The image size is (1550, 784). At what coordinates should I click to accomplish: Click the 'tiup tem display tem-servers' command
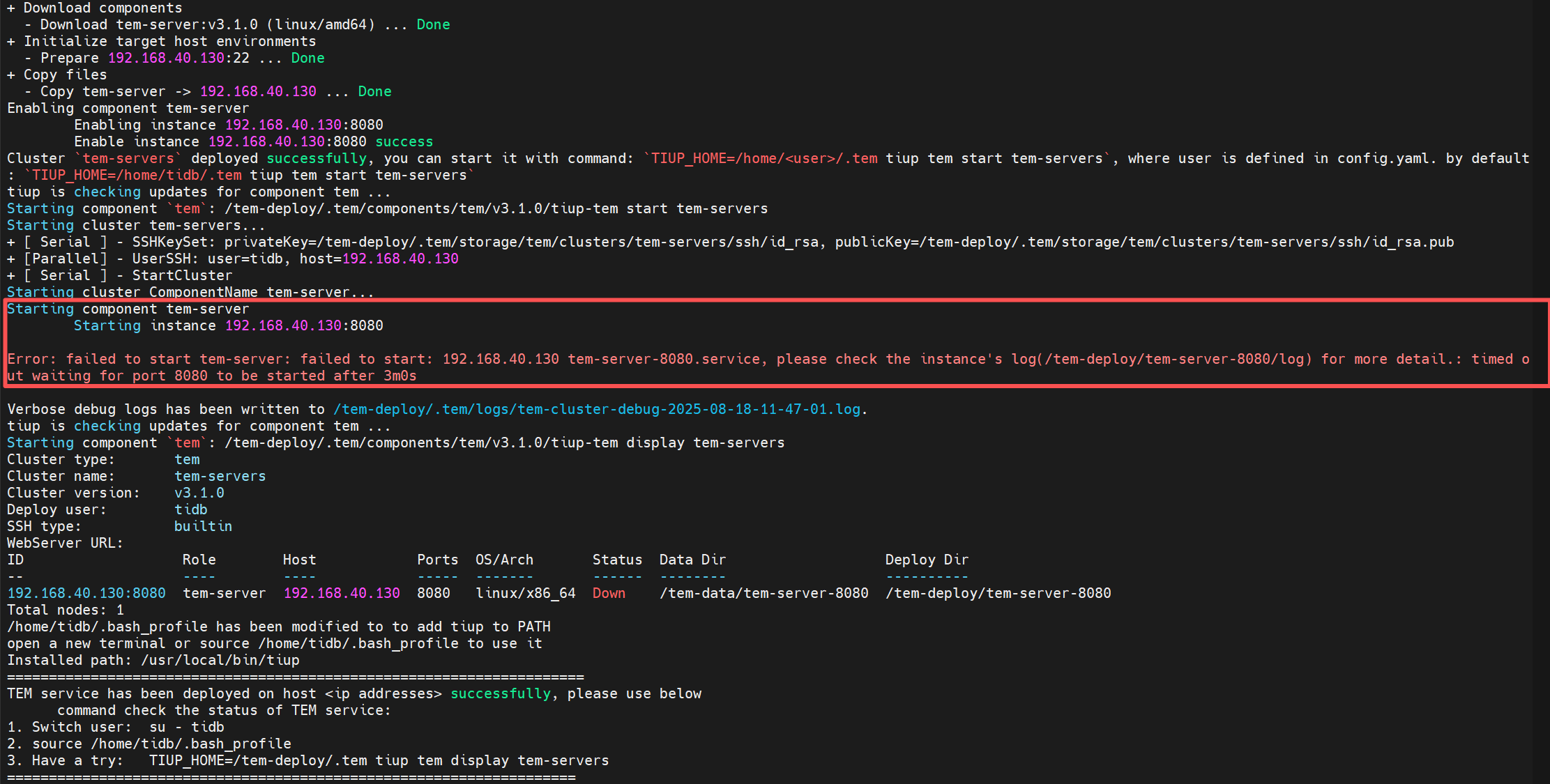click(x=492, y=760)
